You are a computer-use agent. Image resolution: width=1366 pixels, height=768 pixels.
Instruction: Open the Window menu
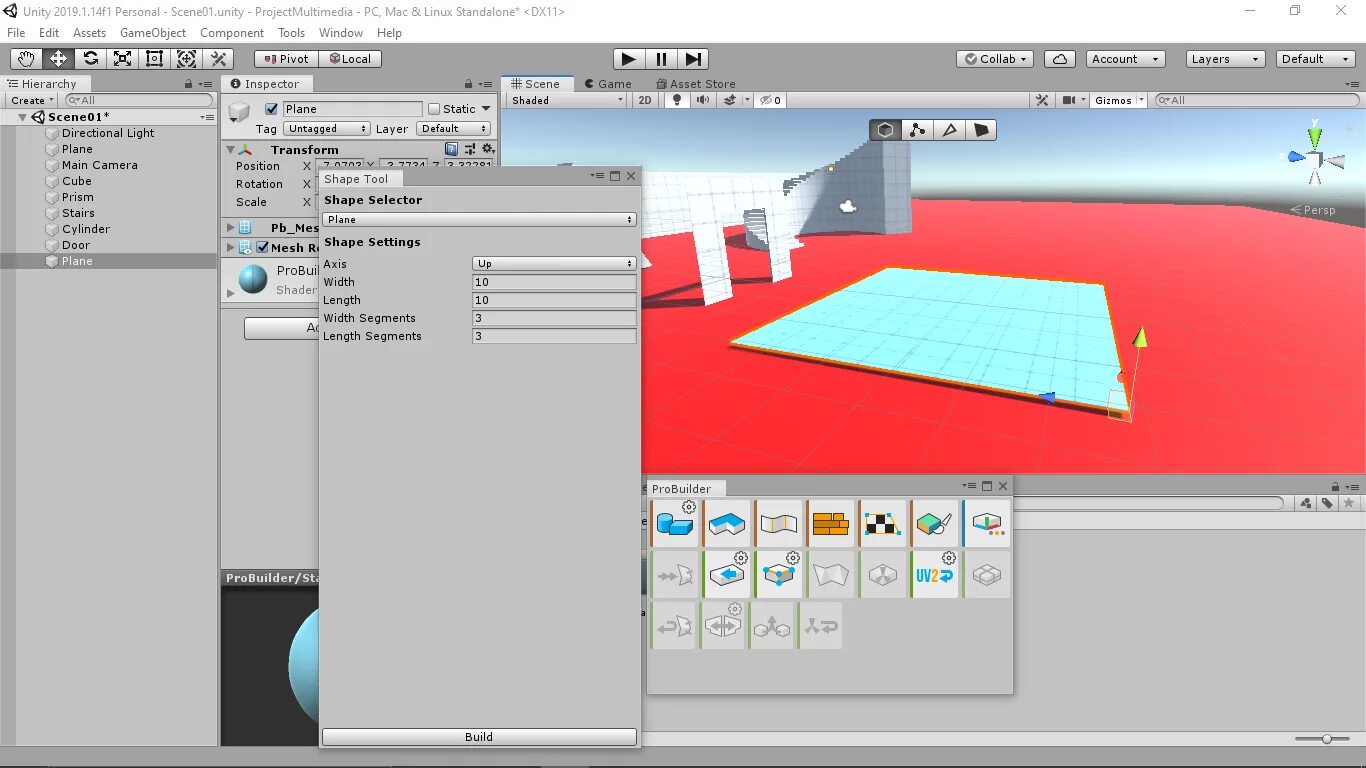tap(341, 33)
